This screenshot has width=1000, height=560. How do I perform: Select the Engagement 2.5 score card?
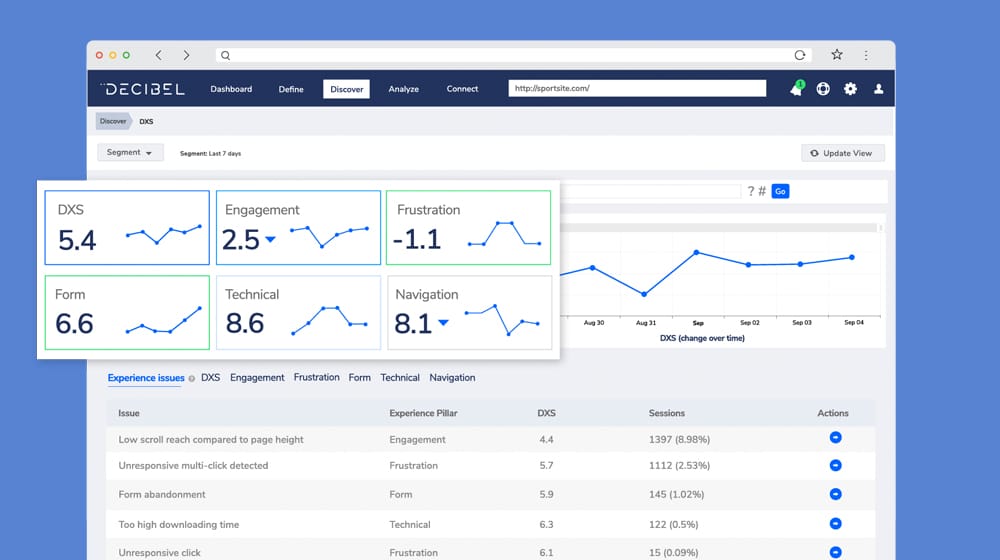[x=298, y=228]
